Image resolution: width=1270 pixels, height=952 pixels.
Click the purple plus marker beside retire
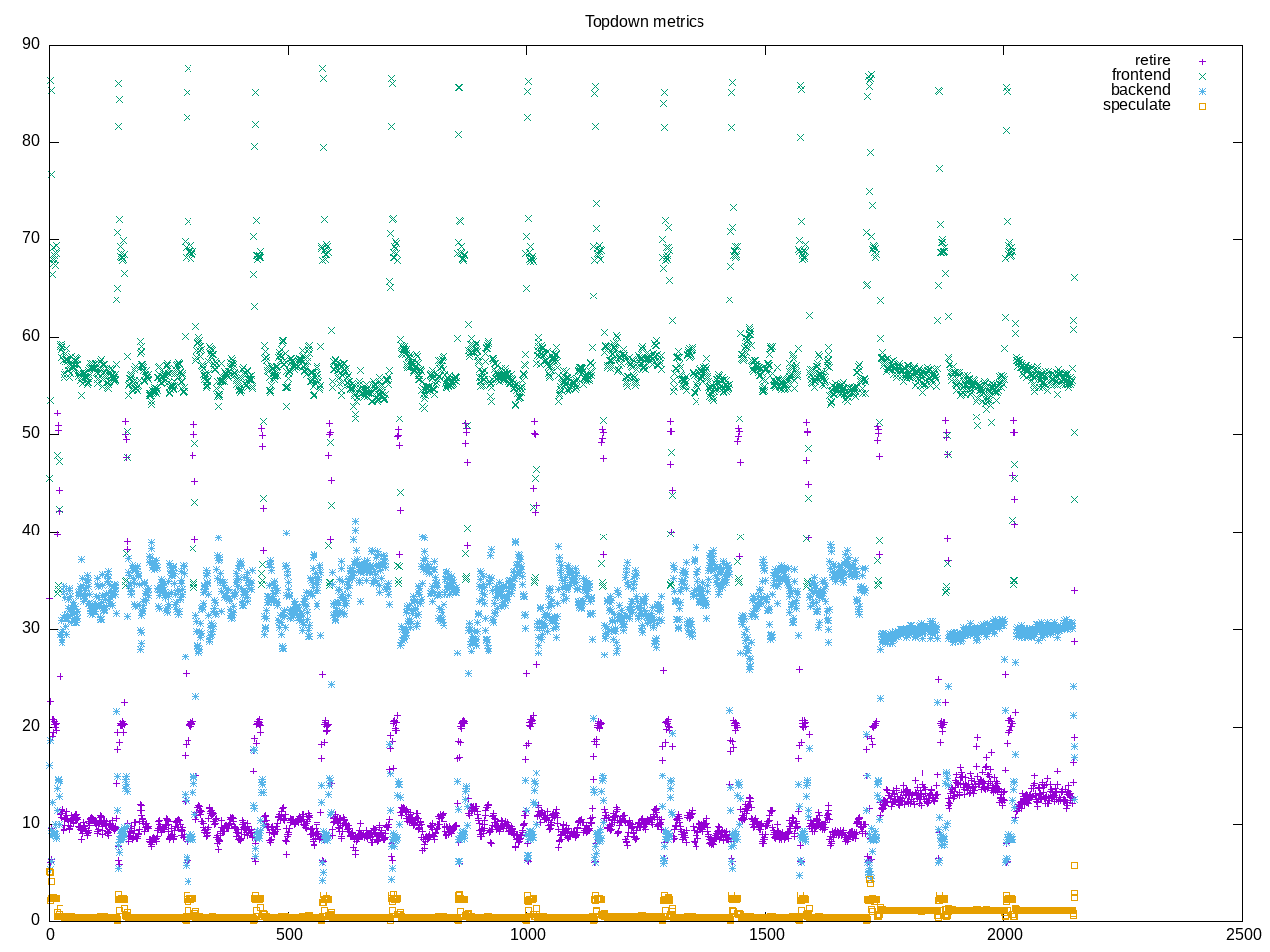(1202, 61)
